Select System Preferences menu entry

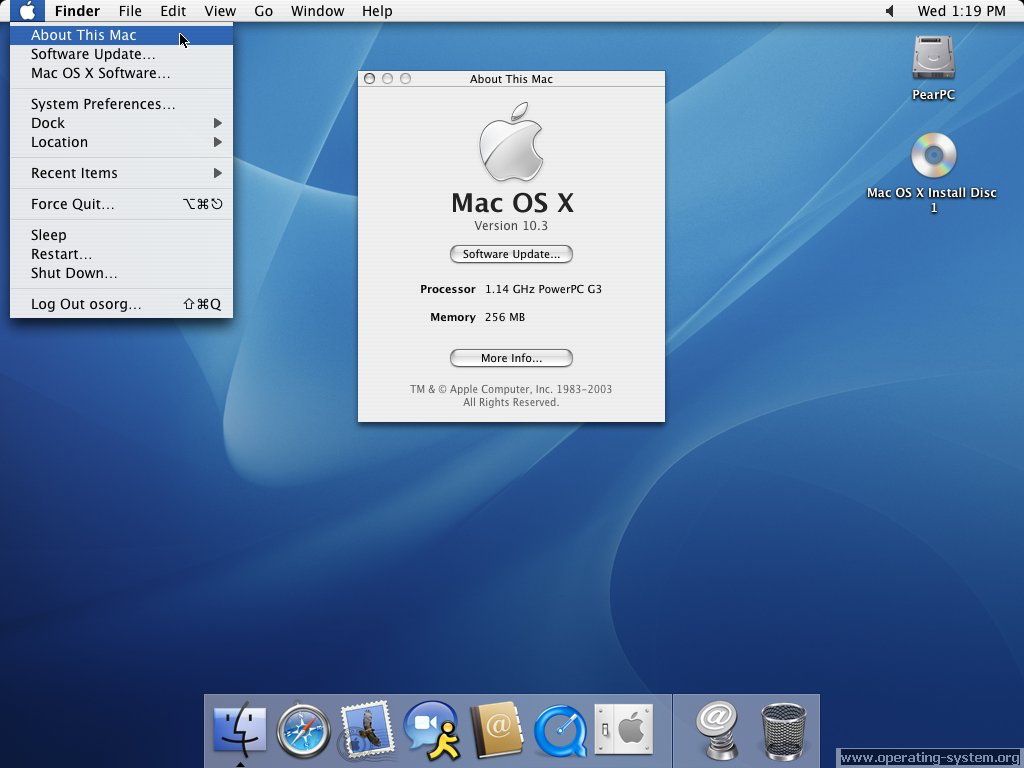[x=103, y=104]
